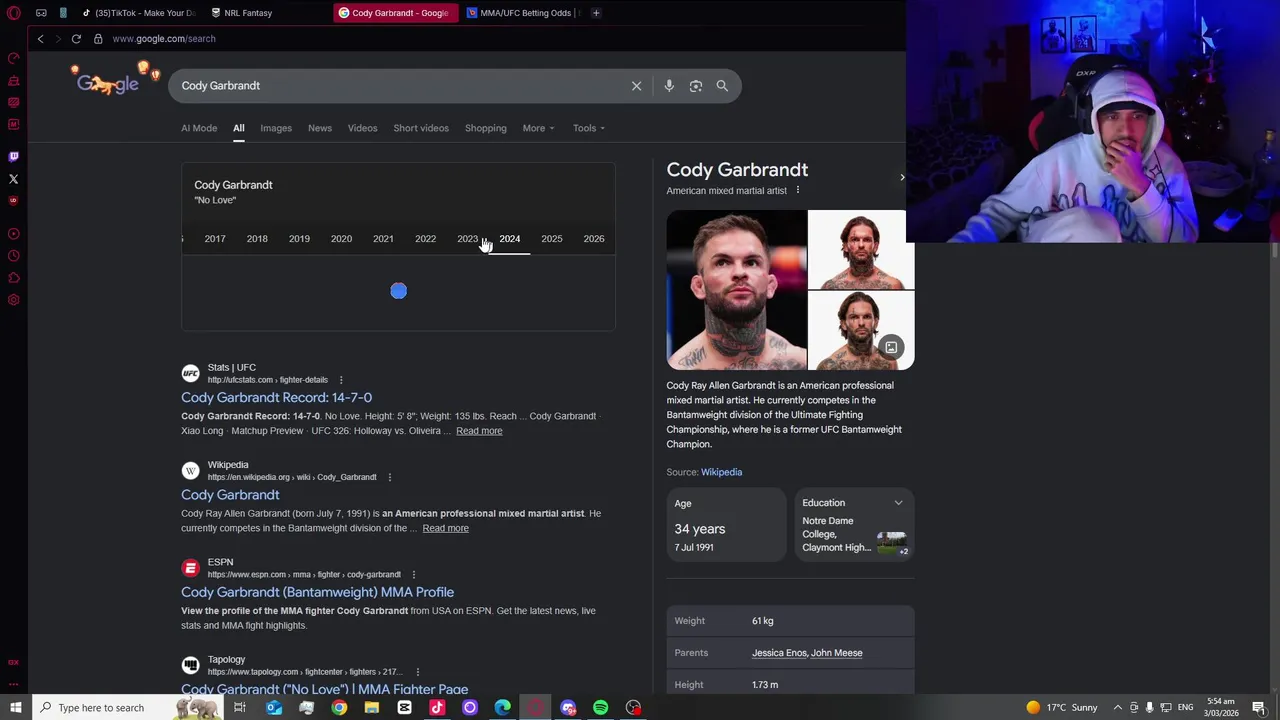Select the News search tab
Viewport: 1280px width, 720px height.
320,128
